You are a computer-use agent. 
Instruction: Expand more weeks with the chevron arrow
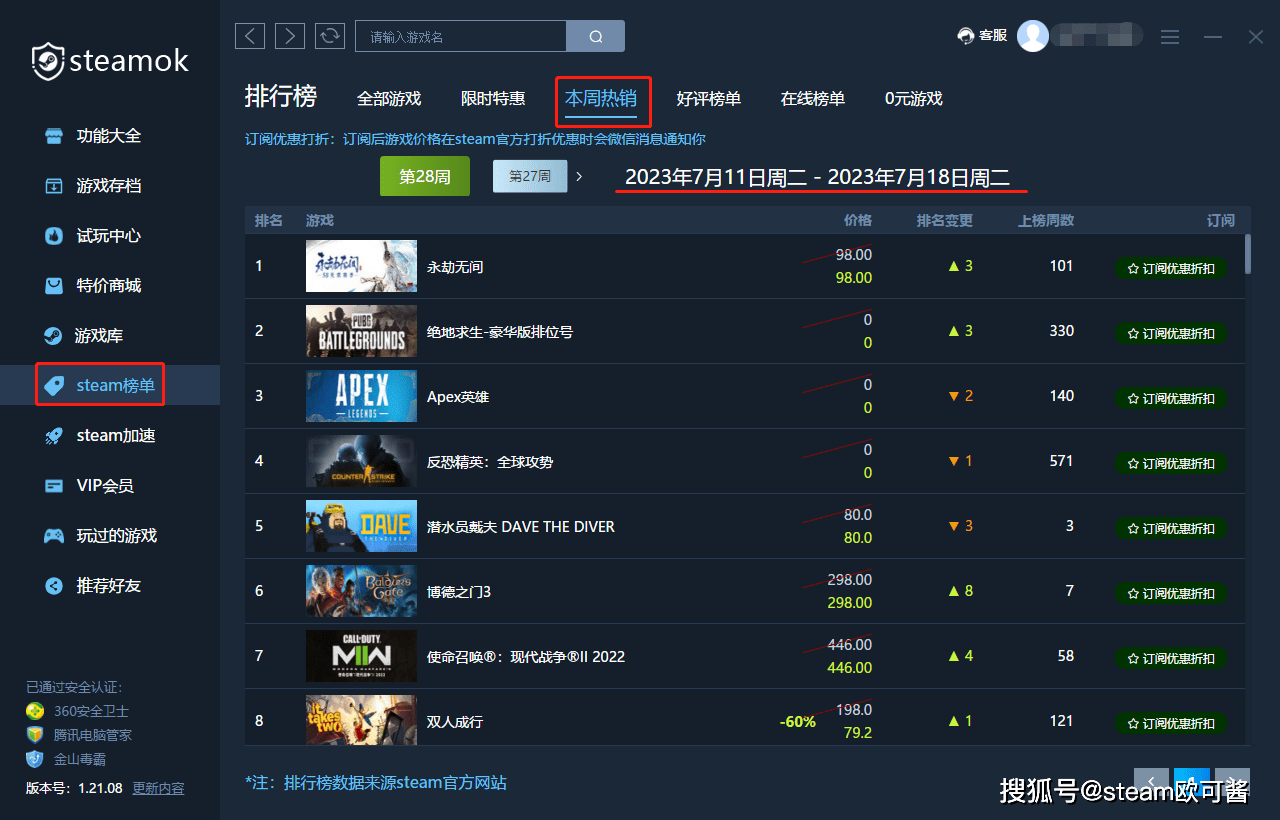click(579, 176)
